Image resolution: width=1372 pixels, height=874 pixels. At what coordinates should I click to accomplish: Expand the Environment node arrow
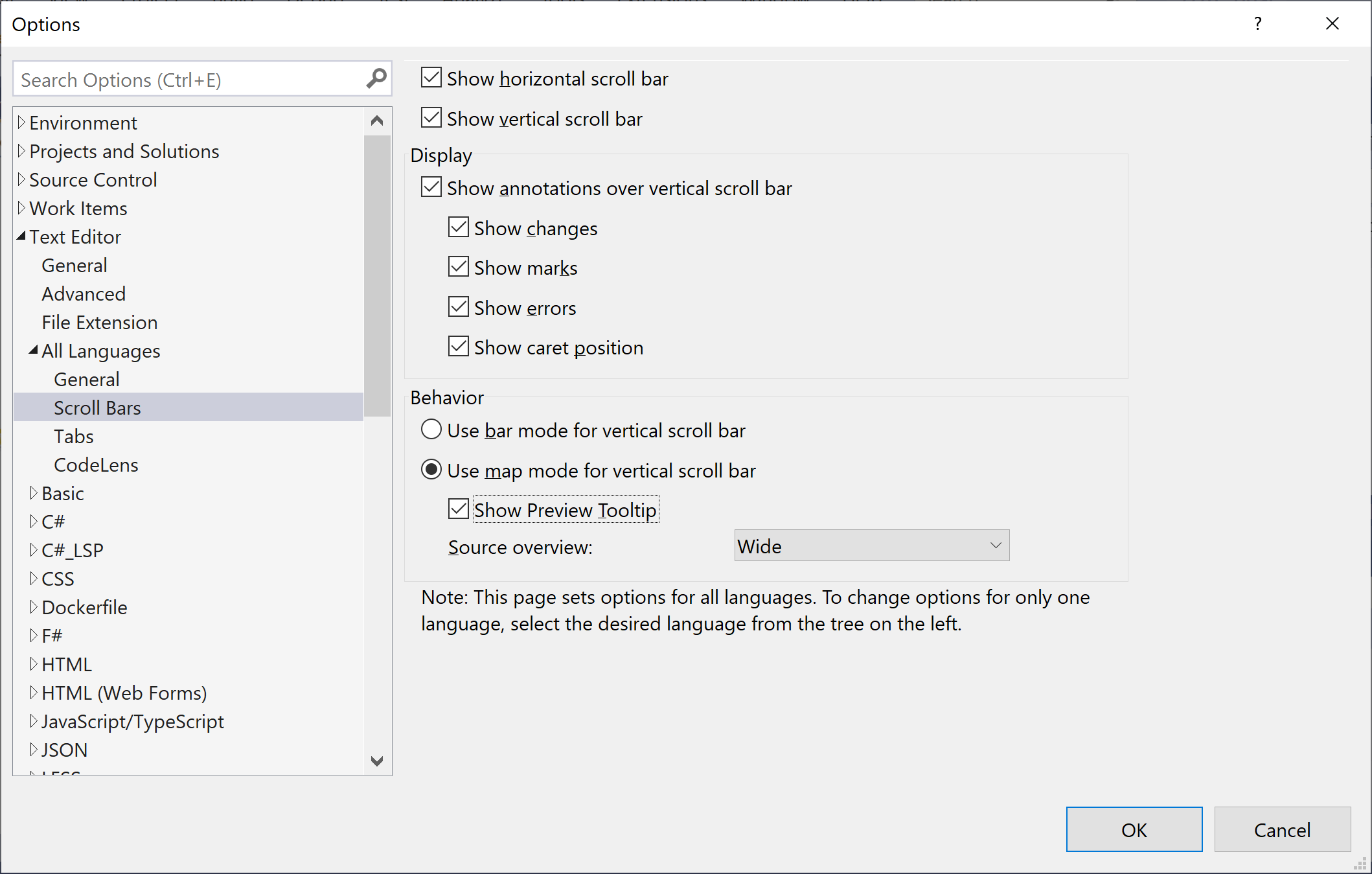pyautogui.click(x=21, y=122)
